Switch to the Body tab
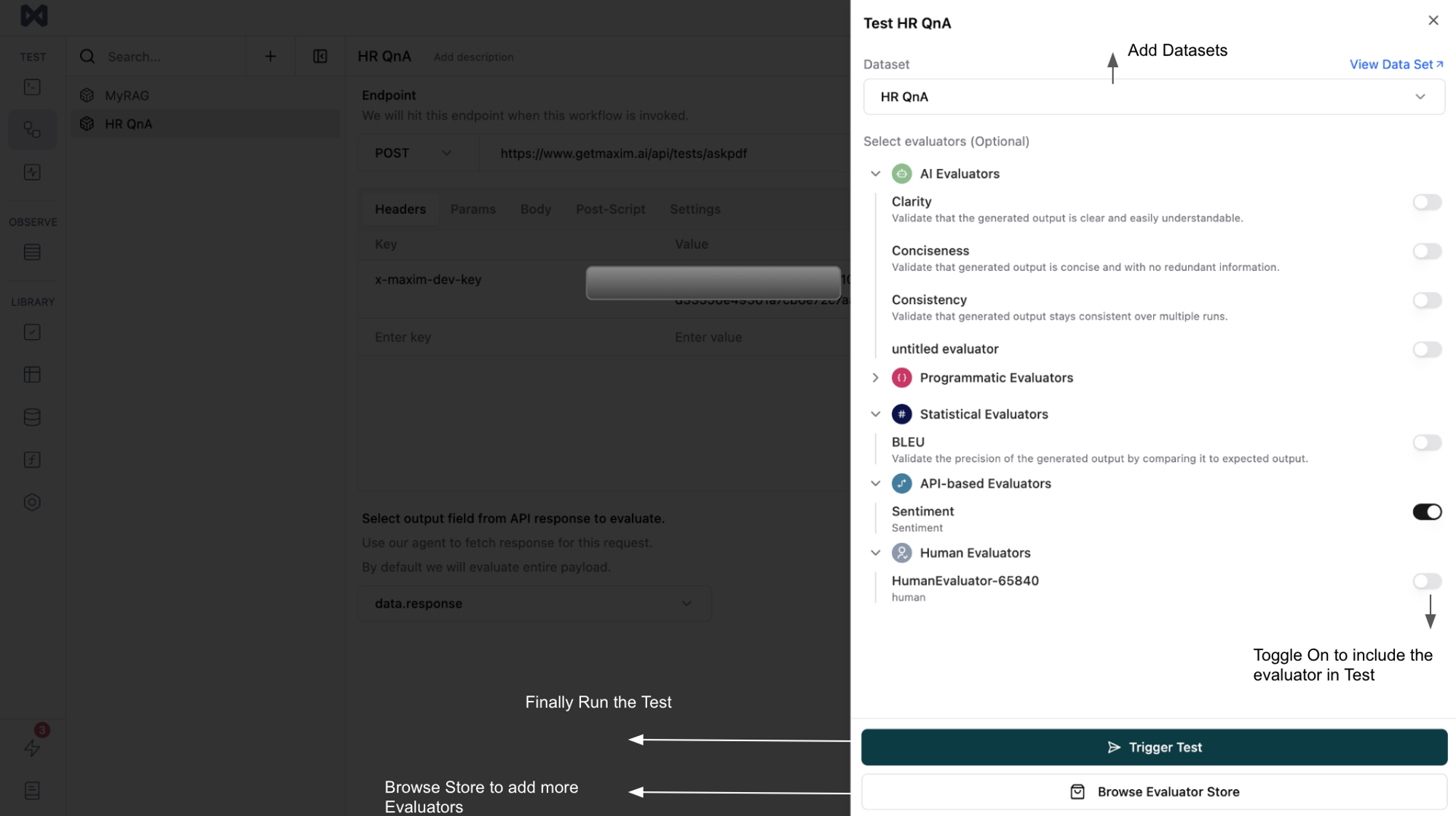The width and height of the screenshot is (1456, 816). point(535,208)
